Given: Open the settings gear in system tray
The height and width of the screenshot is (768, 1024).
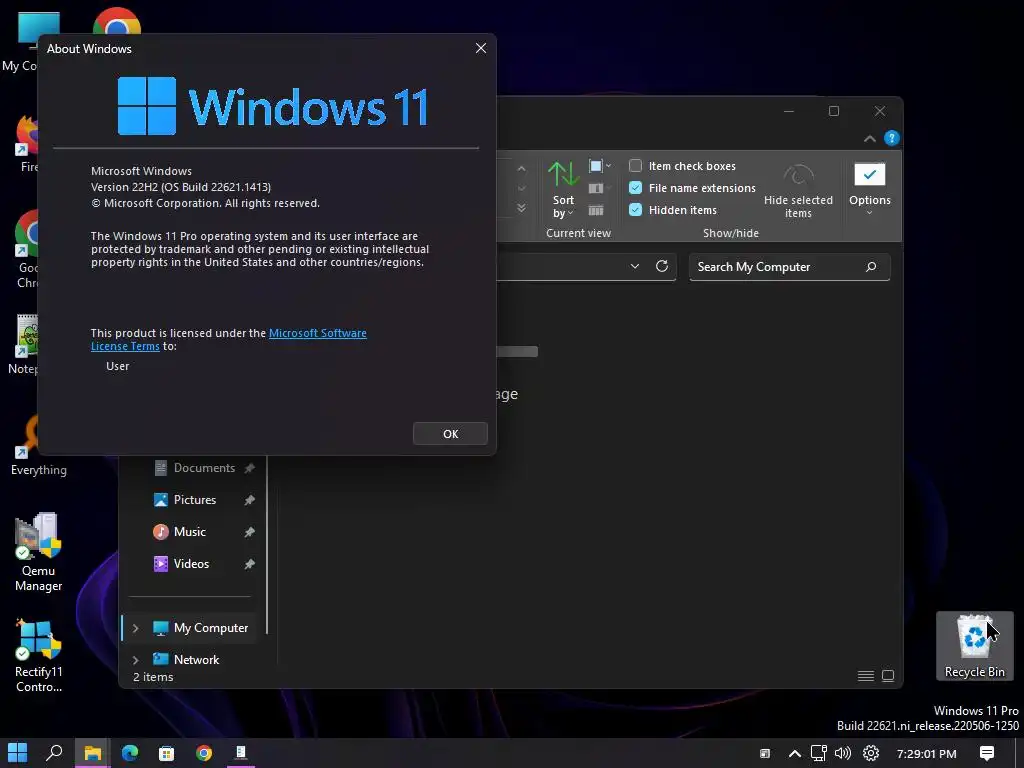Looking at the screenshot, I should click(871, 754).
